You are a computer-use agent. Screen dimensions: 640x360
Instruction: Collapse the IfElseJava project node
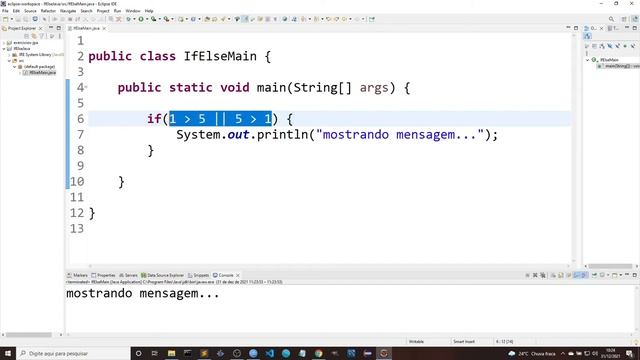(4, 49)
